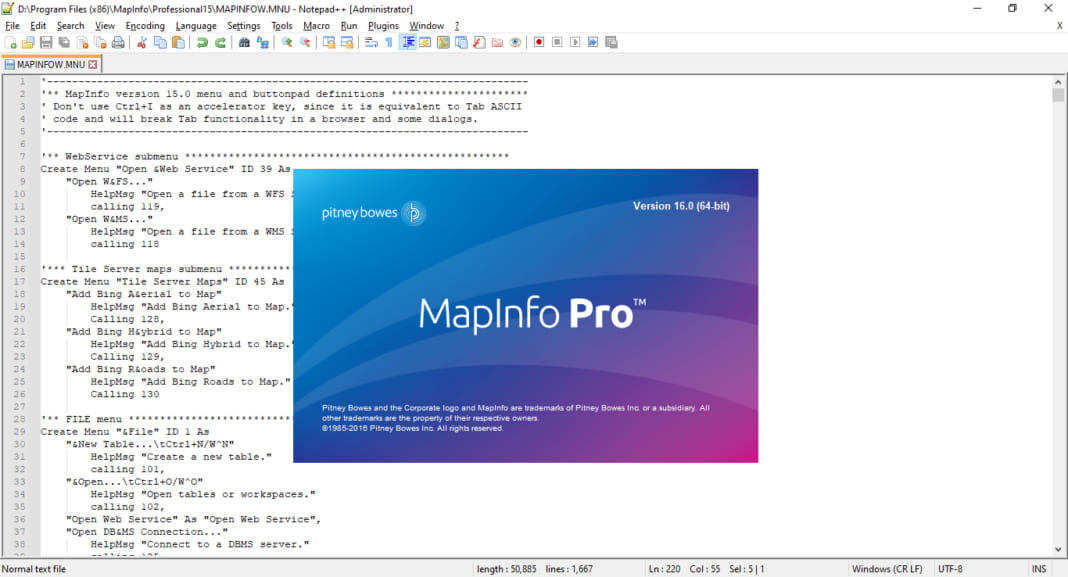Image resolution: width=1068 pixels, height=577 pixels.
Task: Click the macro Playback icon
Action: click(x=575, y=42)
